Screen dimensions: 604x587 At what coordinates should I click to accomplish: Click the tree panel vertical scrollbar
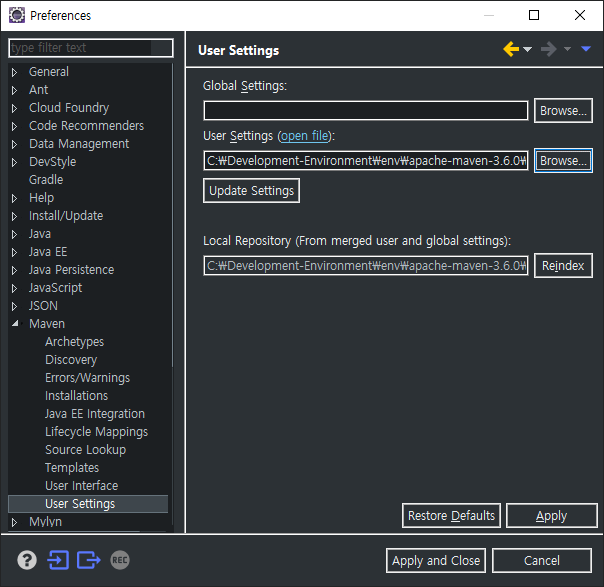172,216
